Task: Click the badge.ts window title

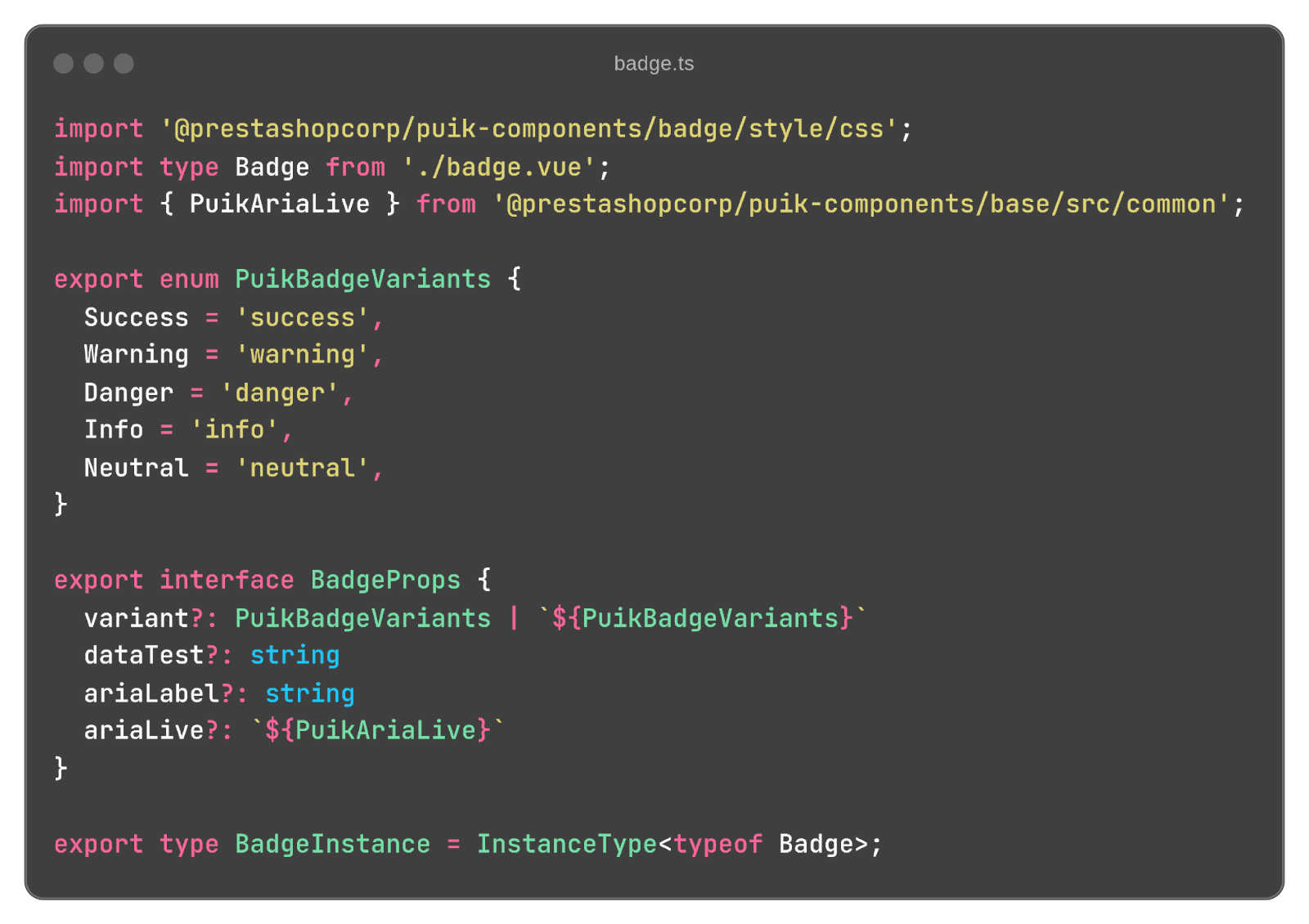Action: [654, 64]
